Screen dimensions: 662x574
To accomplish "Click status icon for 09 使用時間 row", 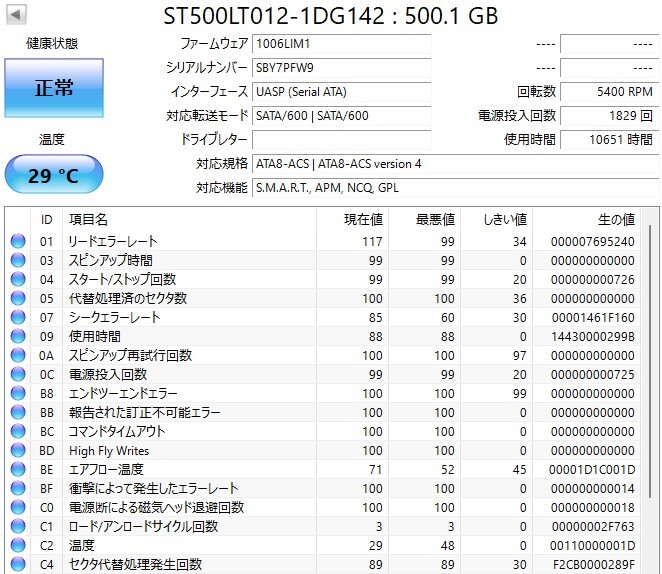I will pos(18,336).
